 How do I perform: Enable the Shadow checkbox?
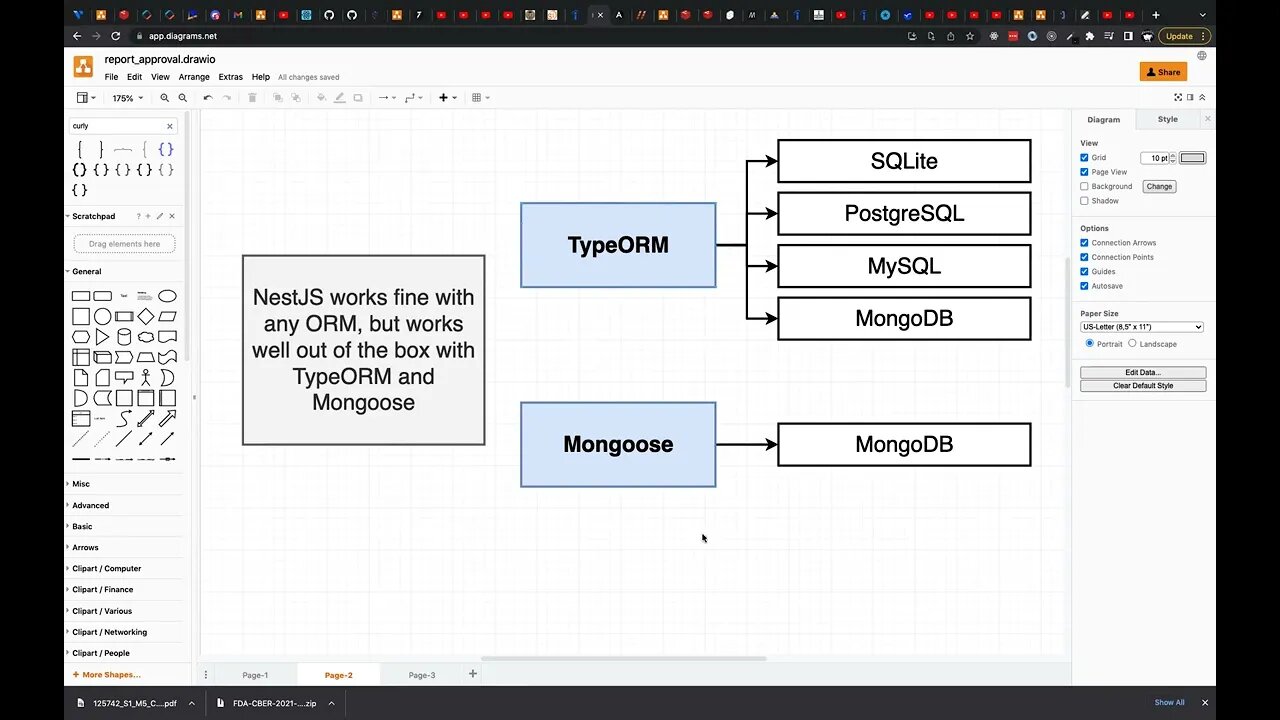click(x=1084, y=201)
